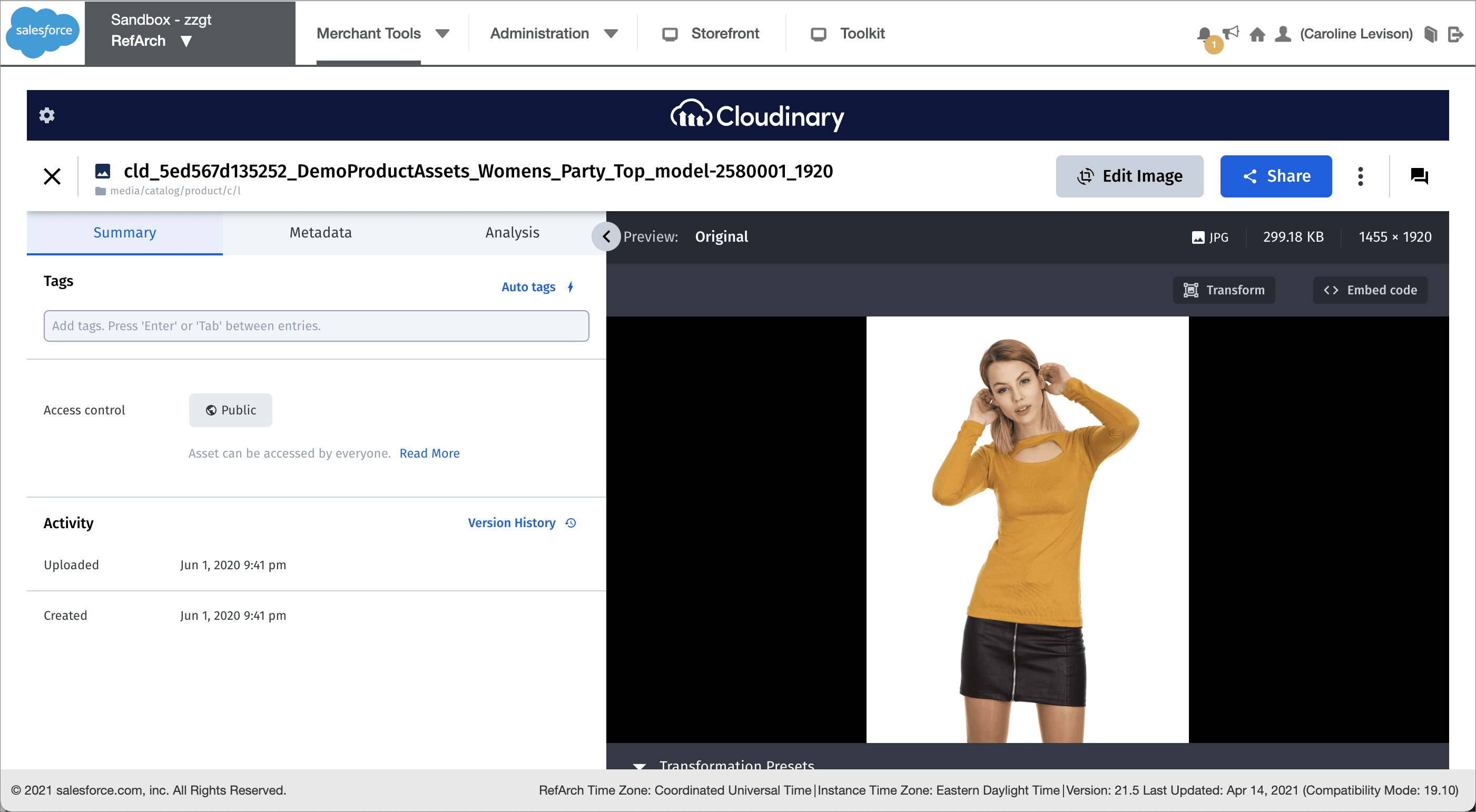Click the Version History restore icon
1476x812 pixels.
point(570,523)
